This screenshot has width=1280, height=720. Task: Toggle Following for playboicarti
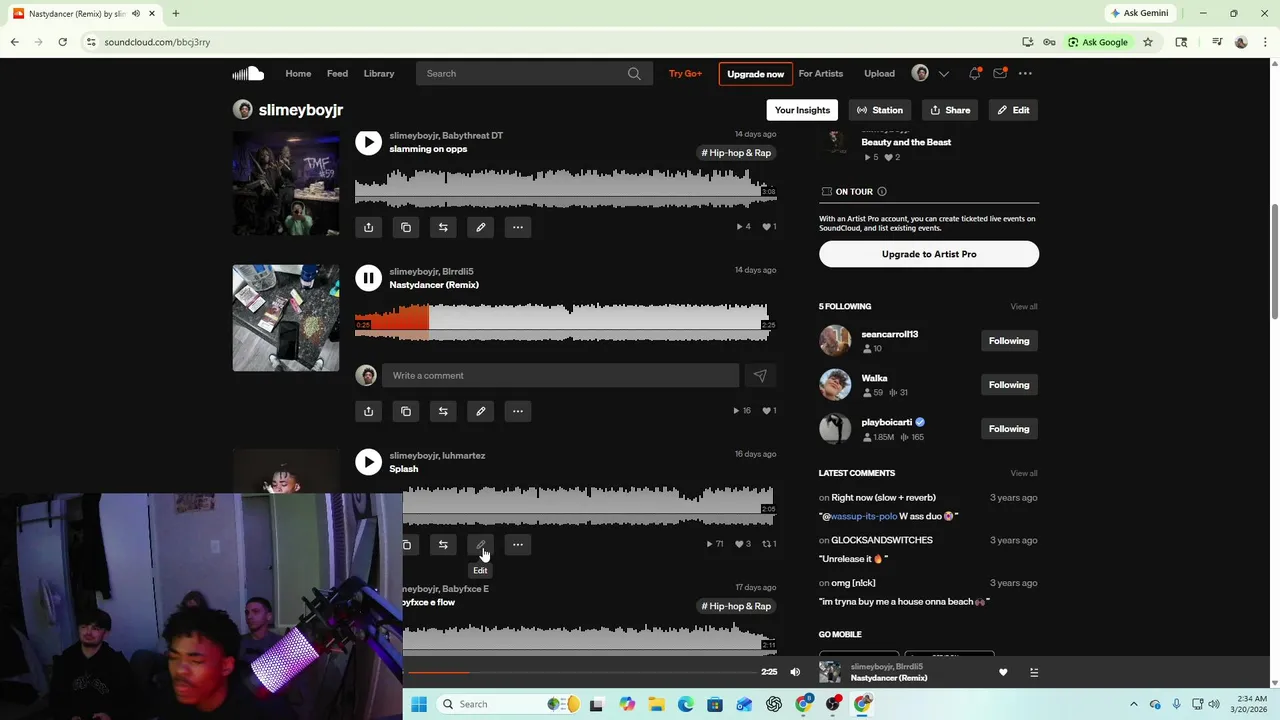[1008, 429]
